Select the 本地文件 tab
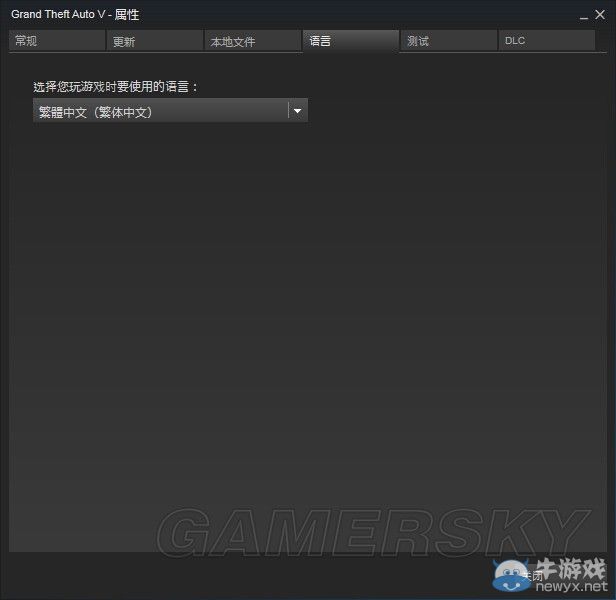 coord(253,40)
